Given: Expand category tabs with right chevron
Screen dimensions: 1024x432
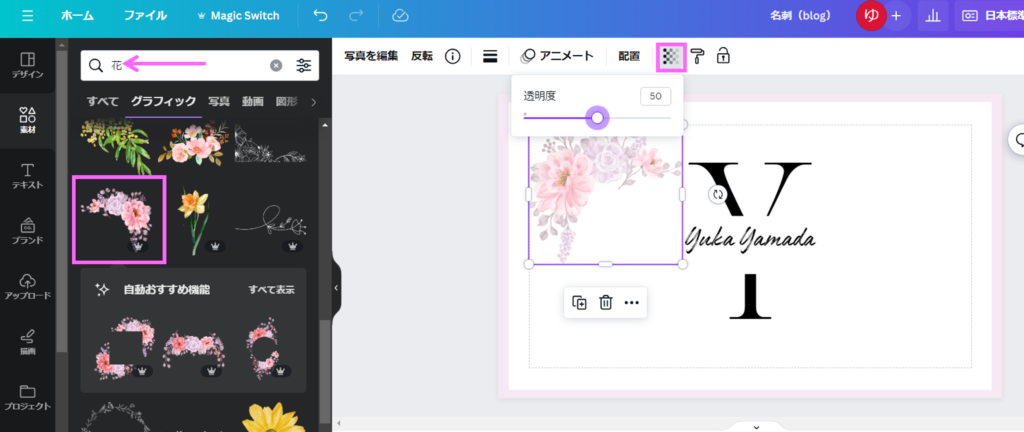Looking at the screenshot, I should pos(313,102).
